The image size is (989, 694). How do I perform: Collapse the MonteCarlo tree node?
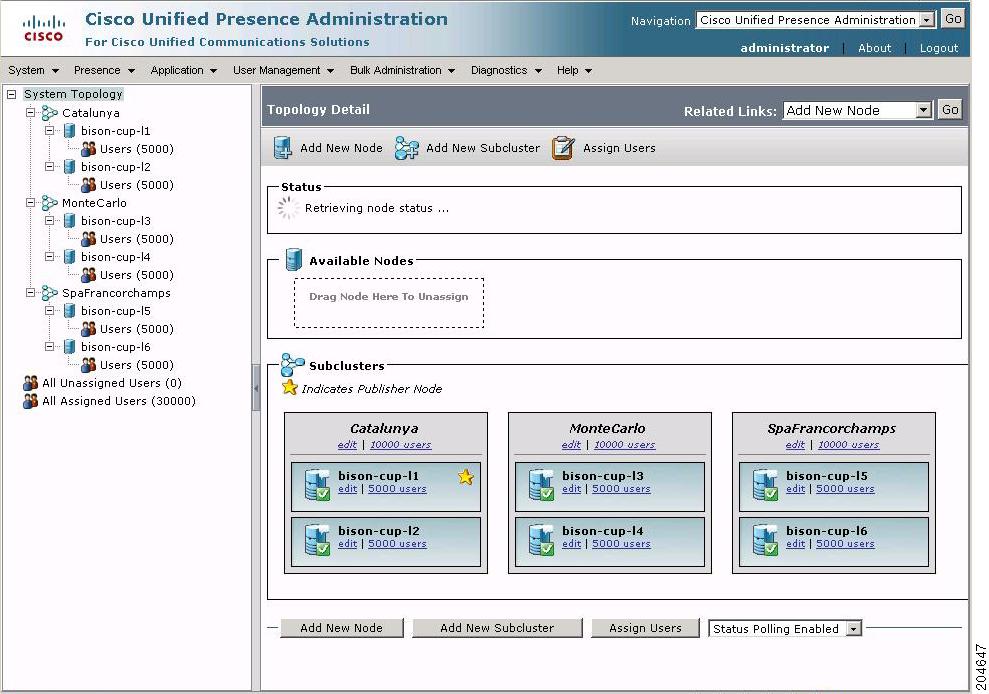tap(30, 203)
